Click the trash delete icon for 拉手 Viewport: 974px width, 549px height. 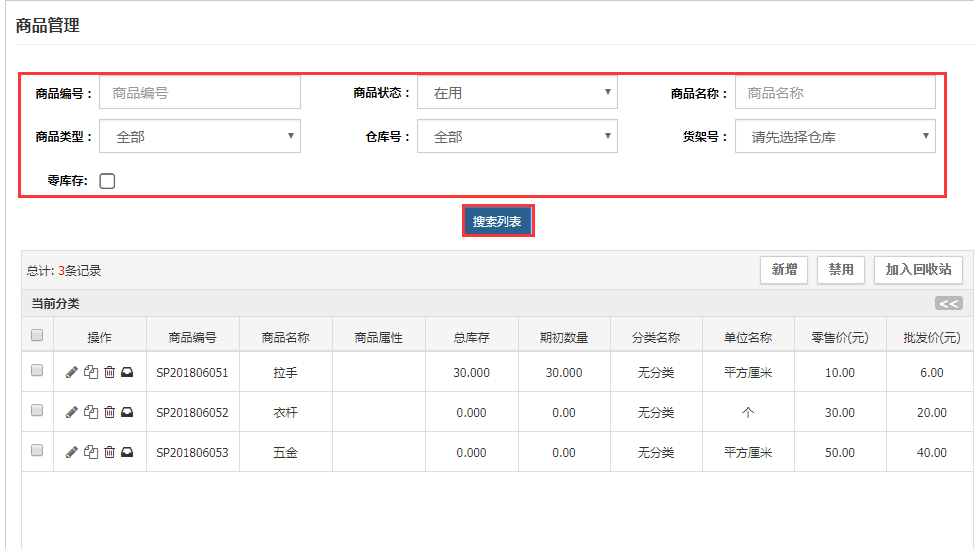click(x=109, y=372)
